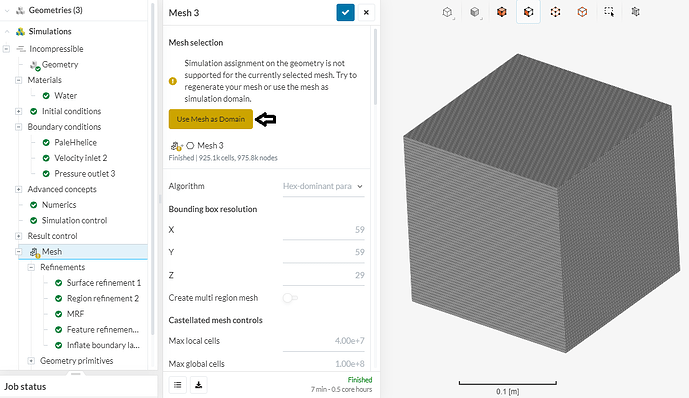This screenshot has height=398, width=689.
Task: Open the Geometry tree item
Action: click(x=60, y=65)
